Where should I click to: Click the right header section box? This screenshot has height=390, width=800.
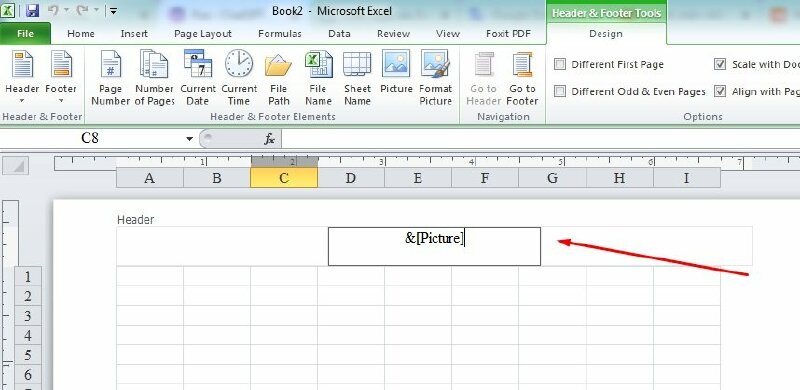pyautogui.click(x=646, y=246)
